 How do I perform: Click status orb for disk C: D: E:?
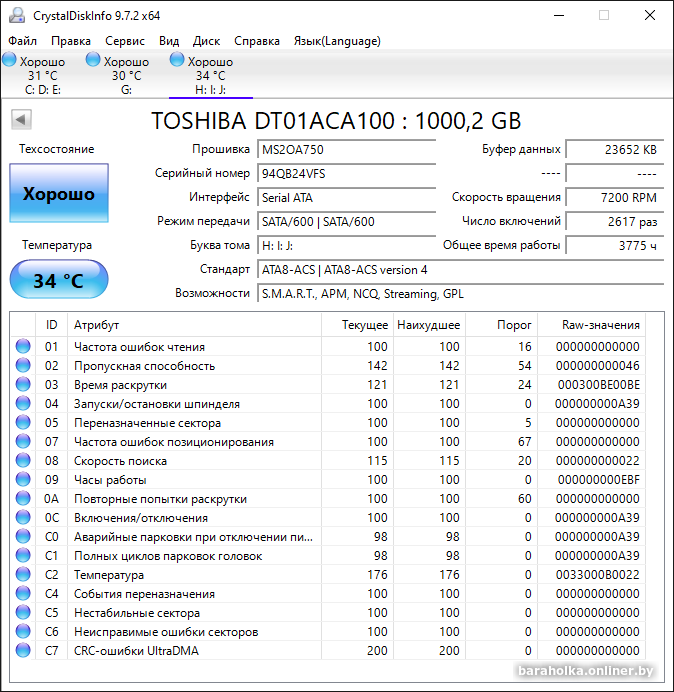coord(9,60)
